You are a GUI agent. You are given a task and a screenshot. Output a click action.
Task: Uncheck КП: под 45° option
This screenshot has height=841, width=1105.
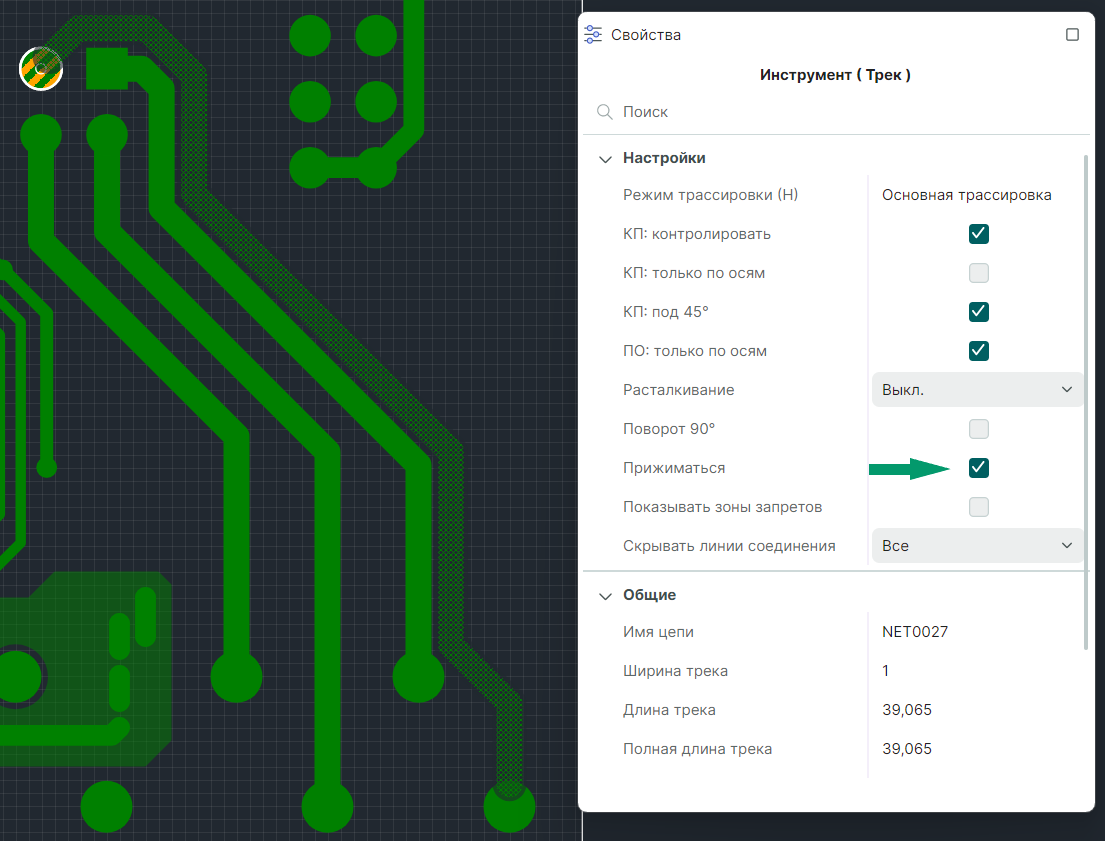point(978,312)
